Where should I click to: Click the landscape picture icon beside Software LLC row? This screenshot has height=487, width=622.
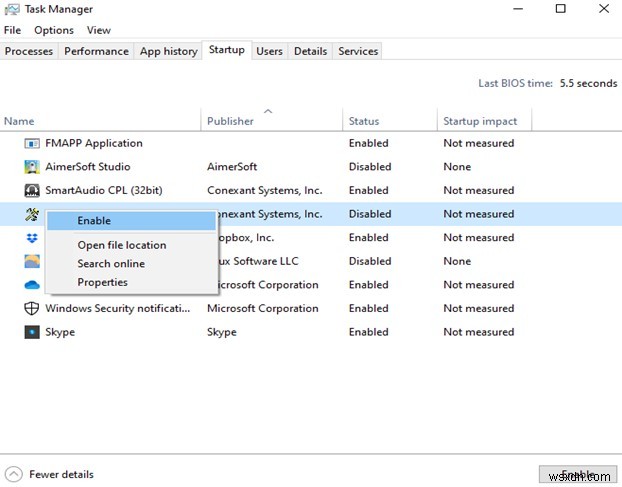click(32, 261)
